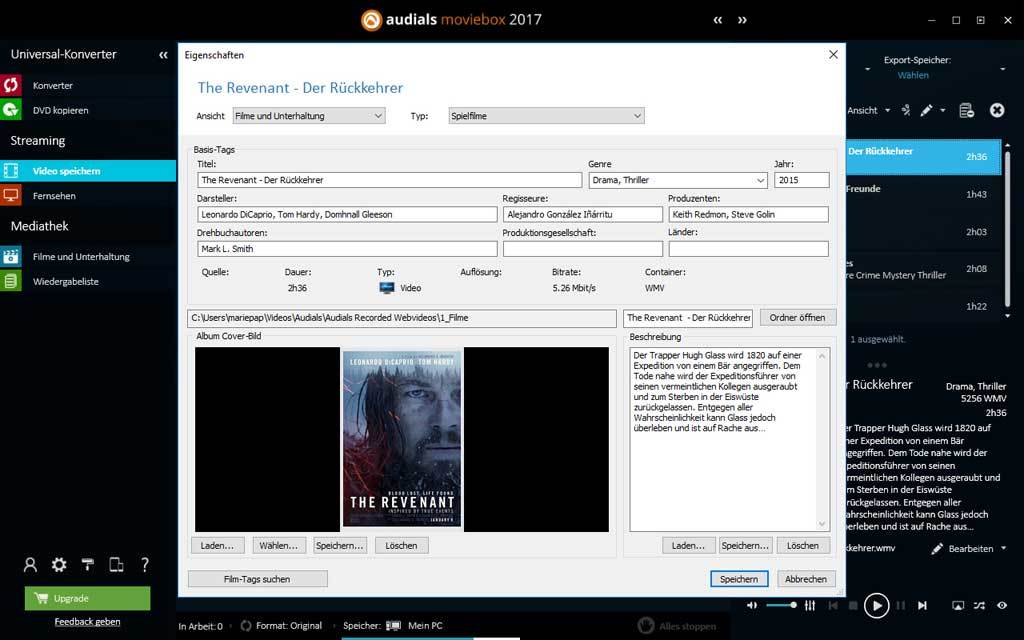The width and height of the screenshot is (1024, 640).
Task: Click Laden under Album Cover-Bild
Action: coord(217,545)
